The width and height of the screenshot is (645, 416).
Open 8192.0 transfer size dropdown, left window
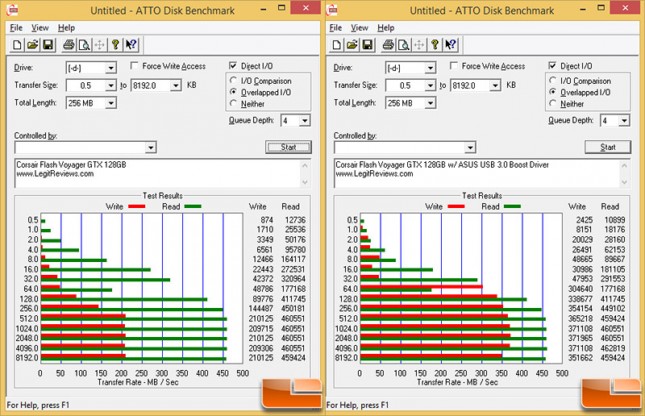[176, 86]
